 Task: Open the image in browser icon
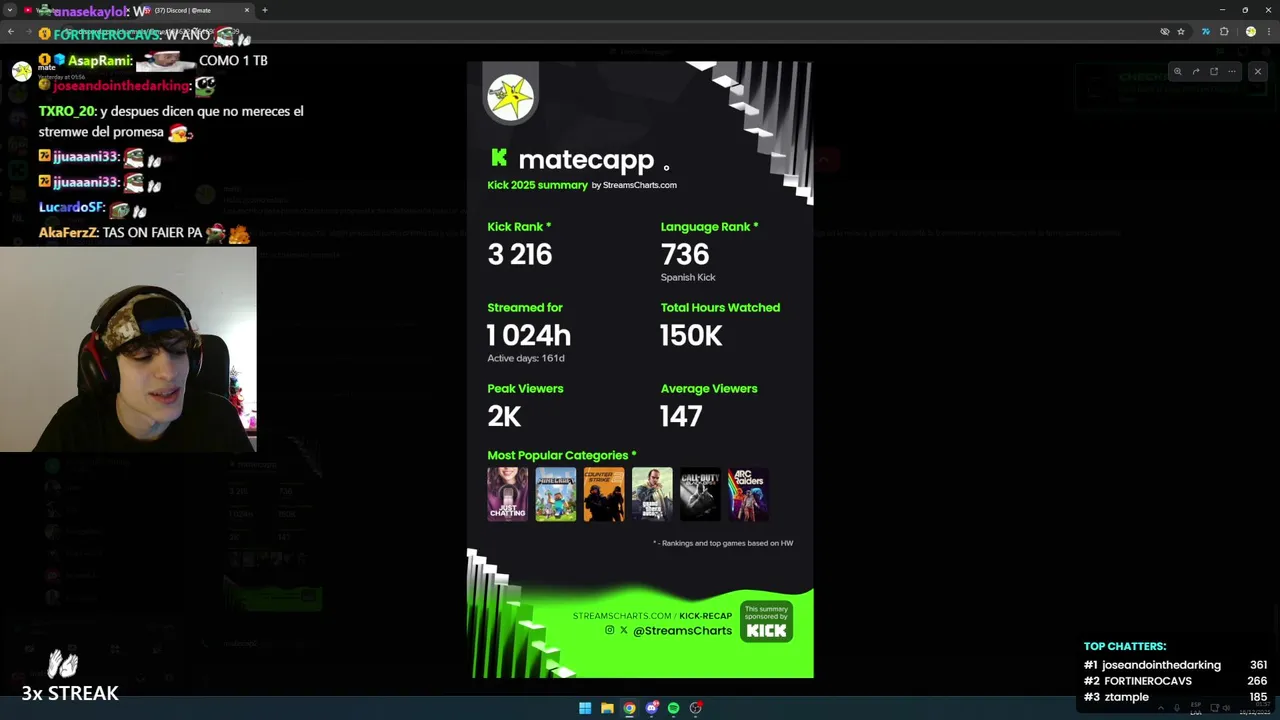(x=1214, y=71)
